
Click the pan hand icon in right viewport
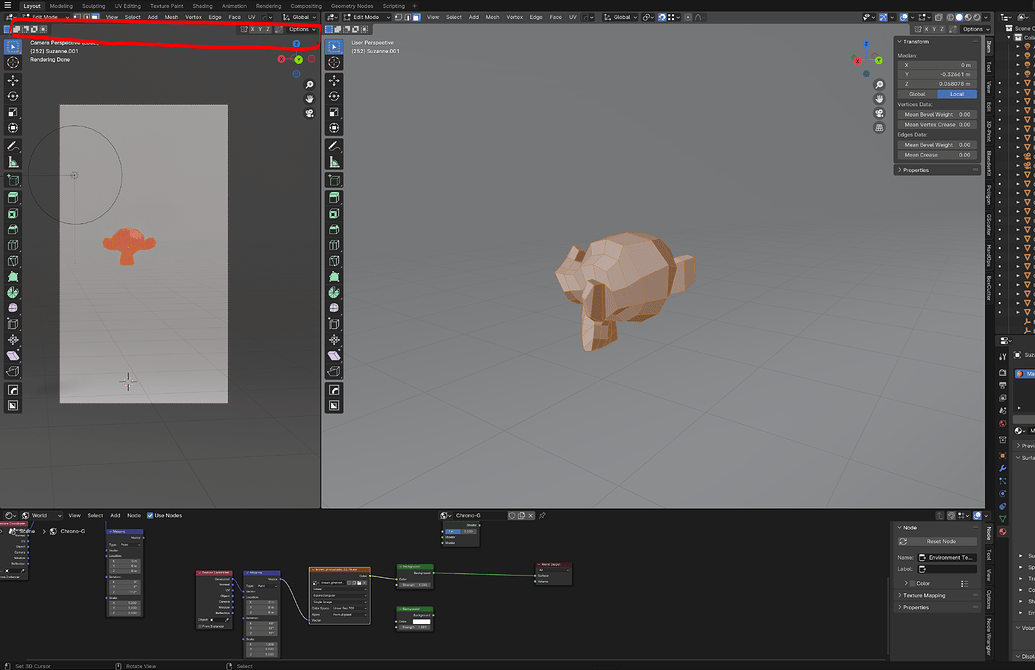tap(879, 99)
